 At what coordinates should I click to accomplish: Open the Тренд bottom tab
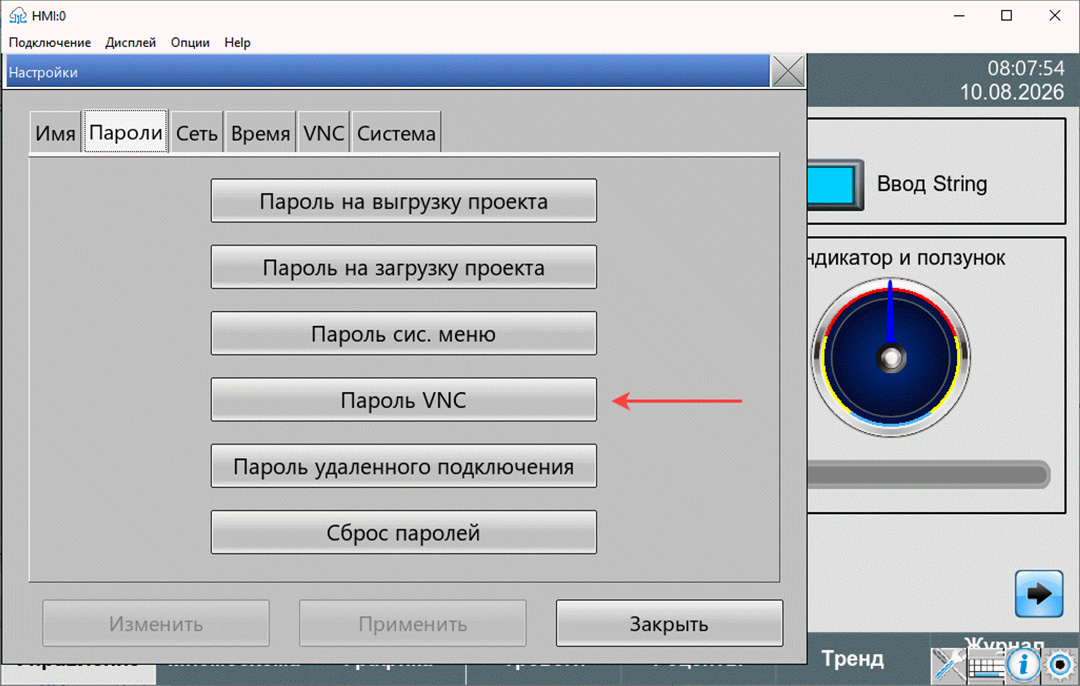pos(853,659)
